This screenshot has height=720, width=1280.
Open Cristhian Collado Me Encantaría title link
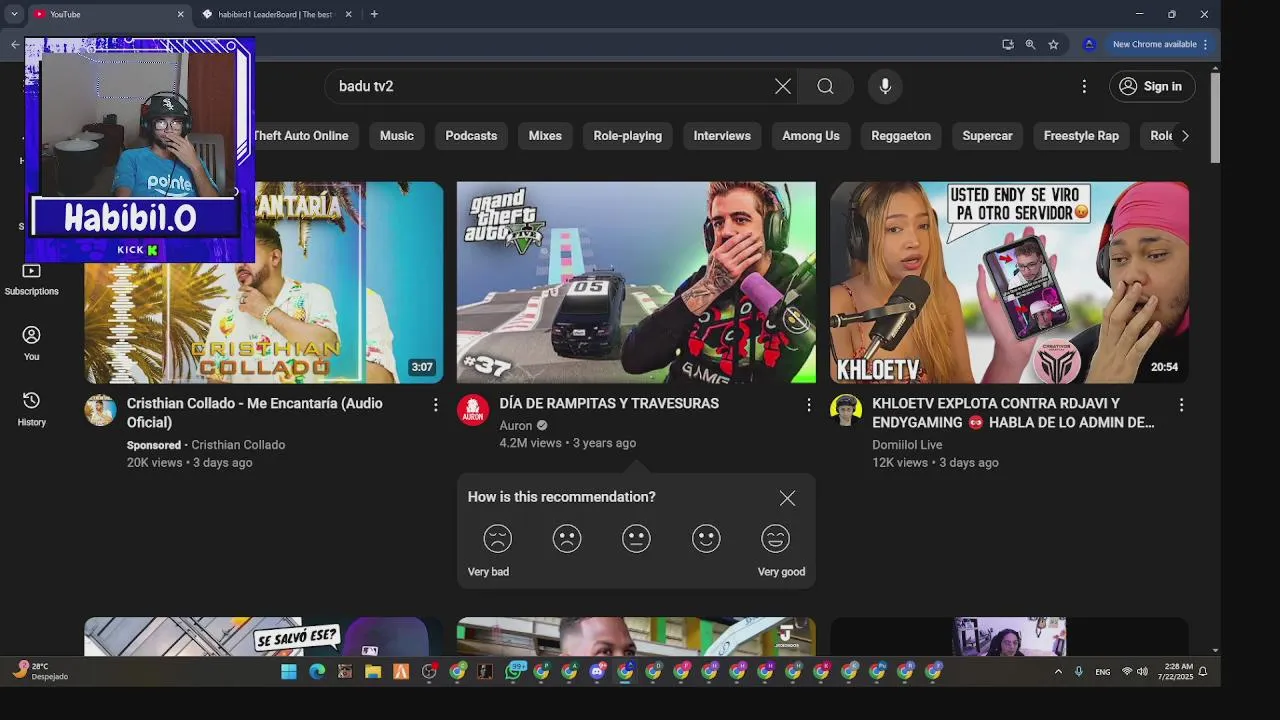[254, 413]
